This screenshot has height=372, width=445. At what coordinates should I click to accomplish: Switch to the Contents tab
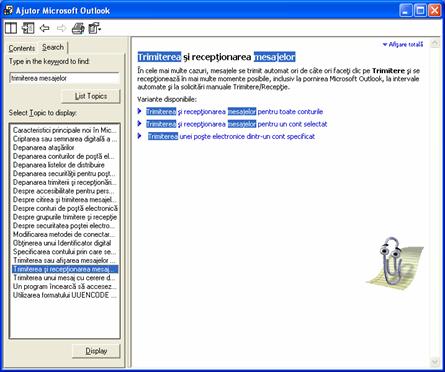tap(22, 48)
